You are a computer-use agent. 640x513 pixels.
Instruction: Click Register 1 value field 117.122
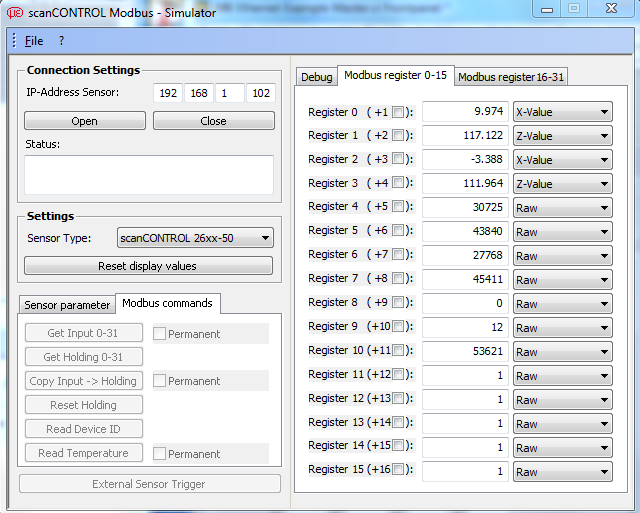[465, 135]
